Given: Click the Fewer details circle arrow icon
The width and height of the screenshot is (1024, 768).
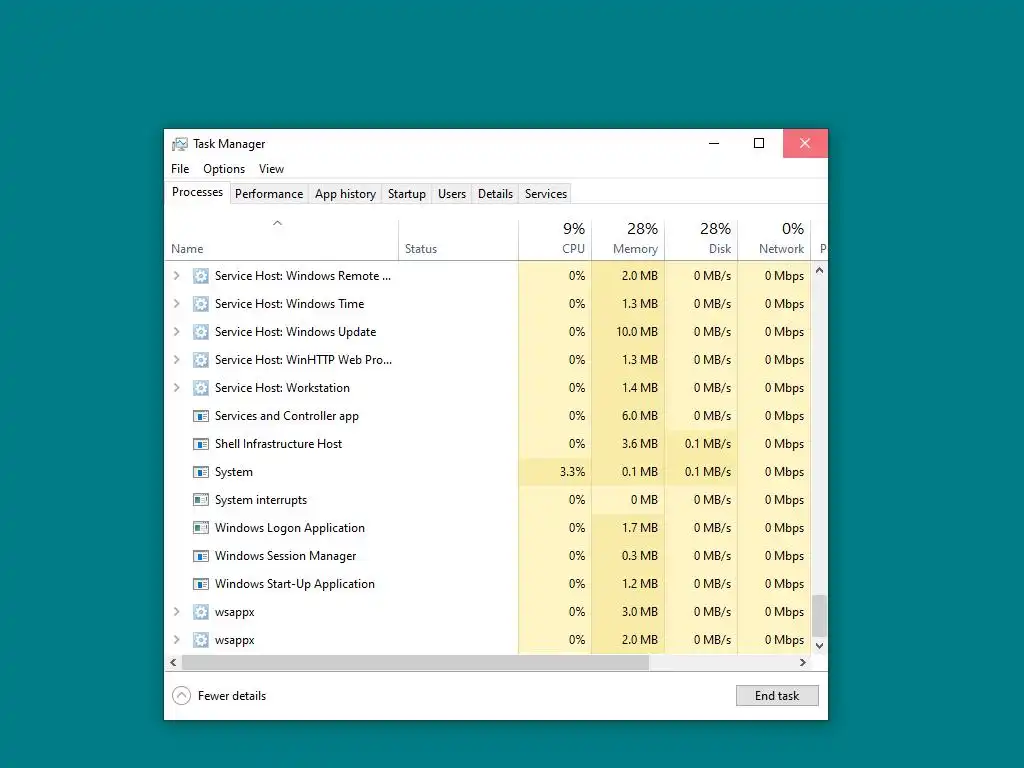Looking at the screenshot, I should (182, 696).
